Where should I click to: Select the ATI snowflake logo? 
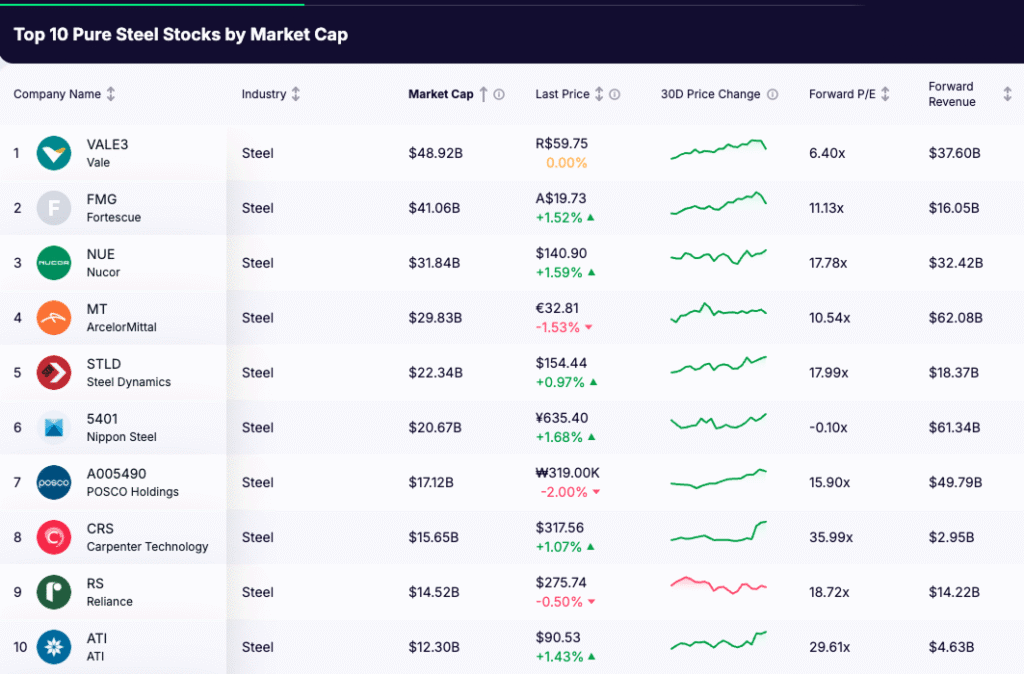pos(54,646)
